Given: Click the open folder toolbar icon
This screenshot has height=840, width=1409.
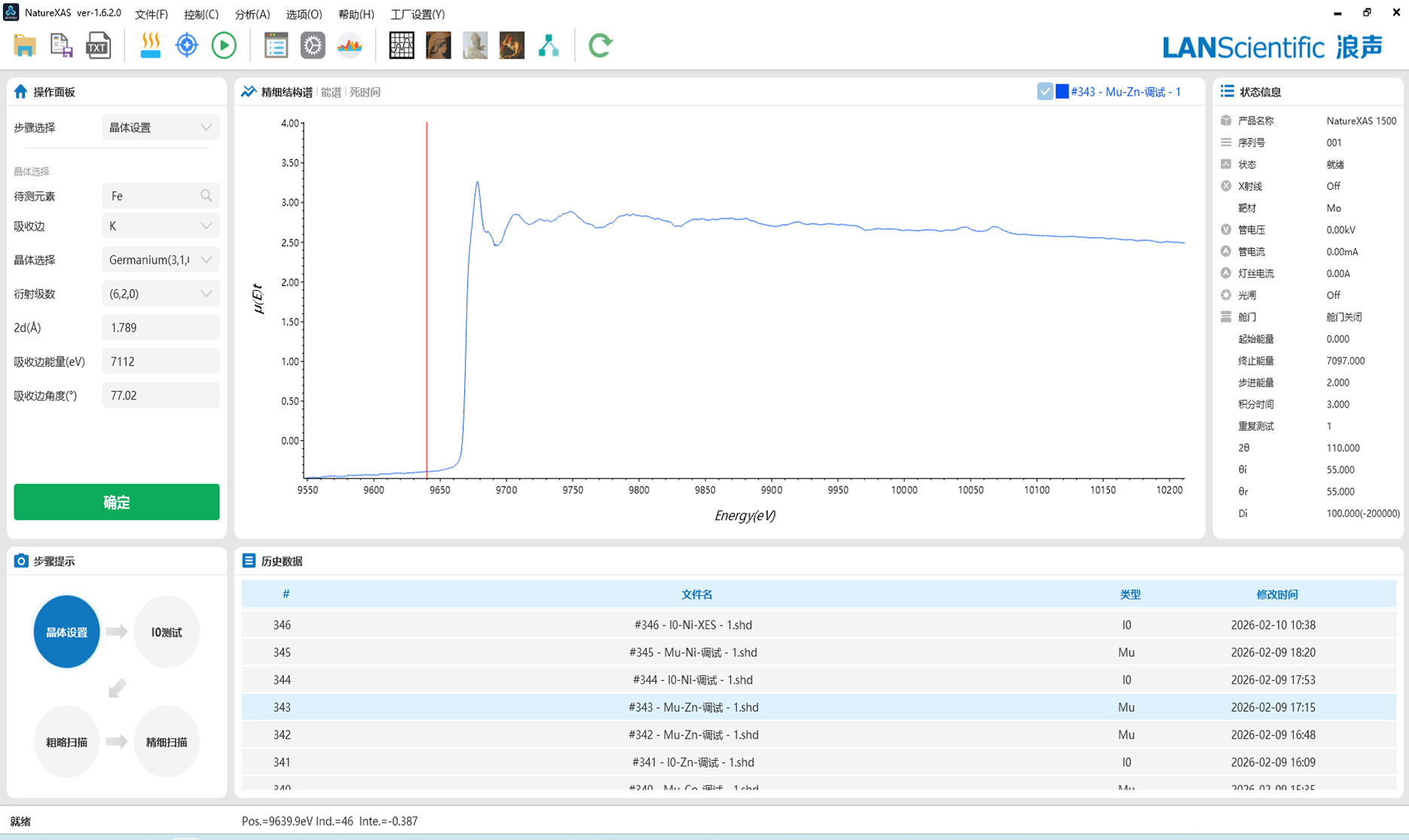Looking at the screenshot, I should pyautogui.click(x=25, y=46).
